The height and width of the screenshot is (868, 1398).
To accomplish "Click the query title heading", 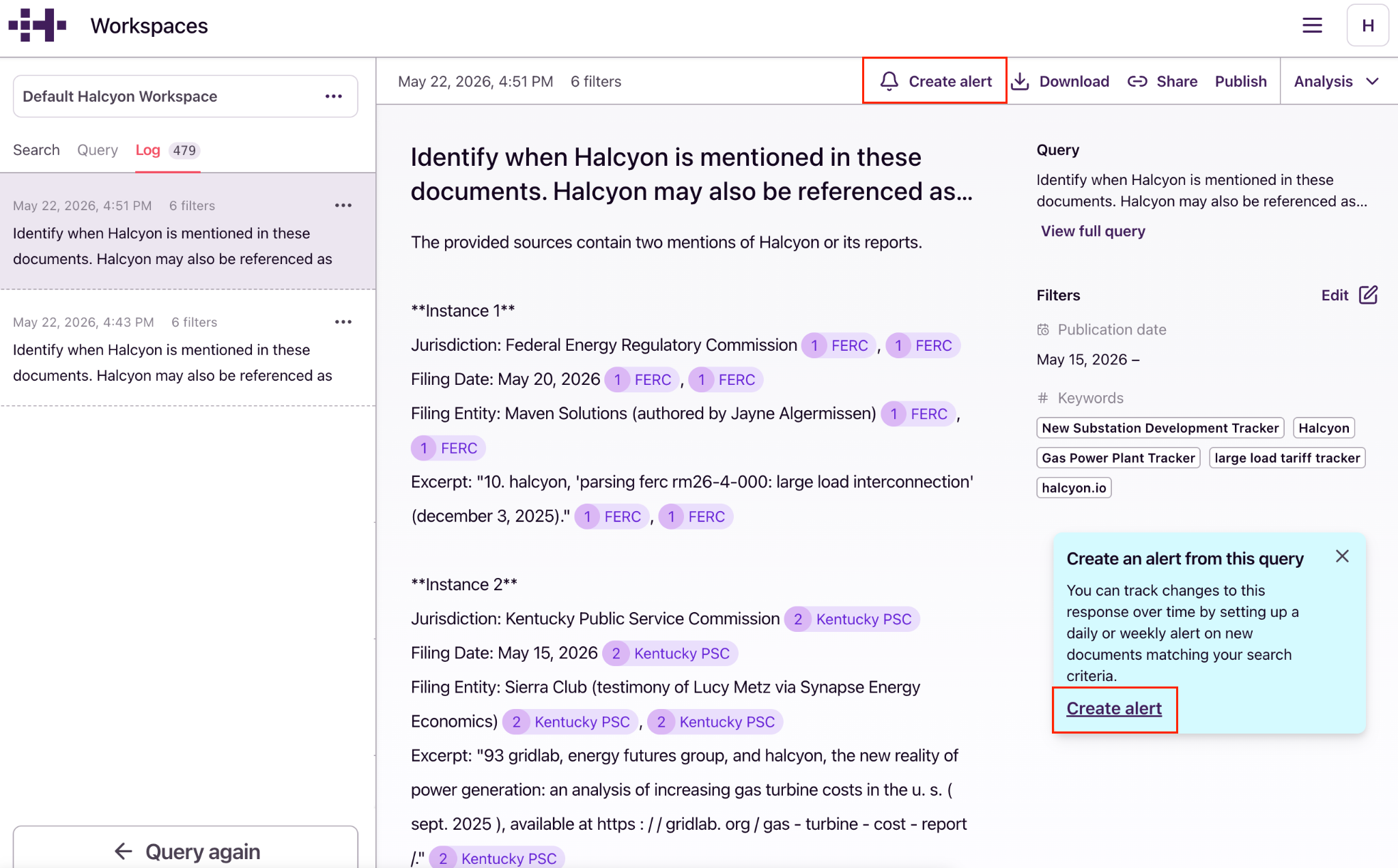I will pos(691,174).
